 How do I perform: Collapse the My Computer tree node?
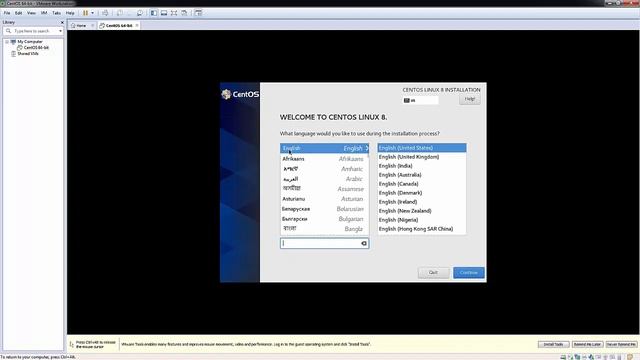(x=7, y=42)
